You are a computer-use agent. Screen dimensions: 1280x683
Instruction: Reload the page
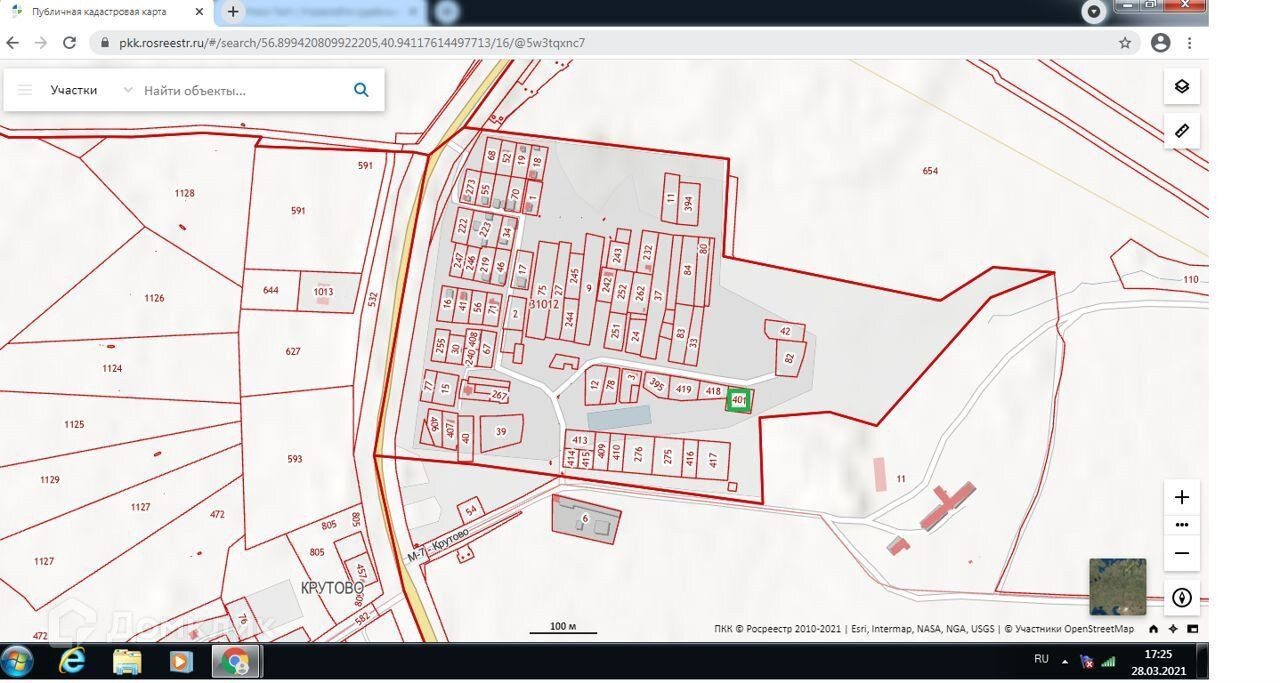pyautogui.click(x=69, y=43)
